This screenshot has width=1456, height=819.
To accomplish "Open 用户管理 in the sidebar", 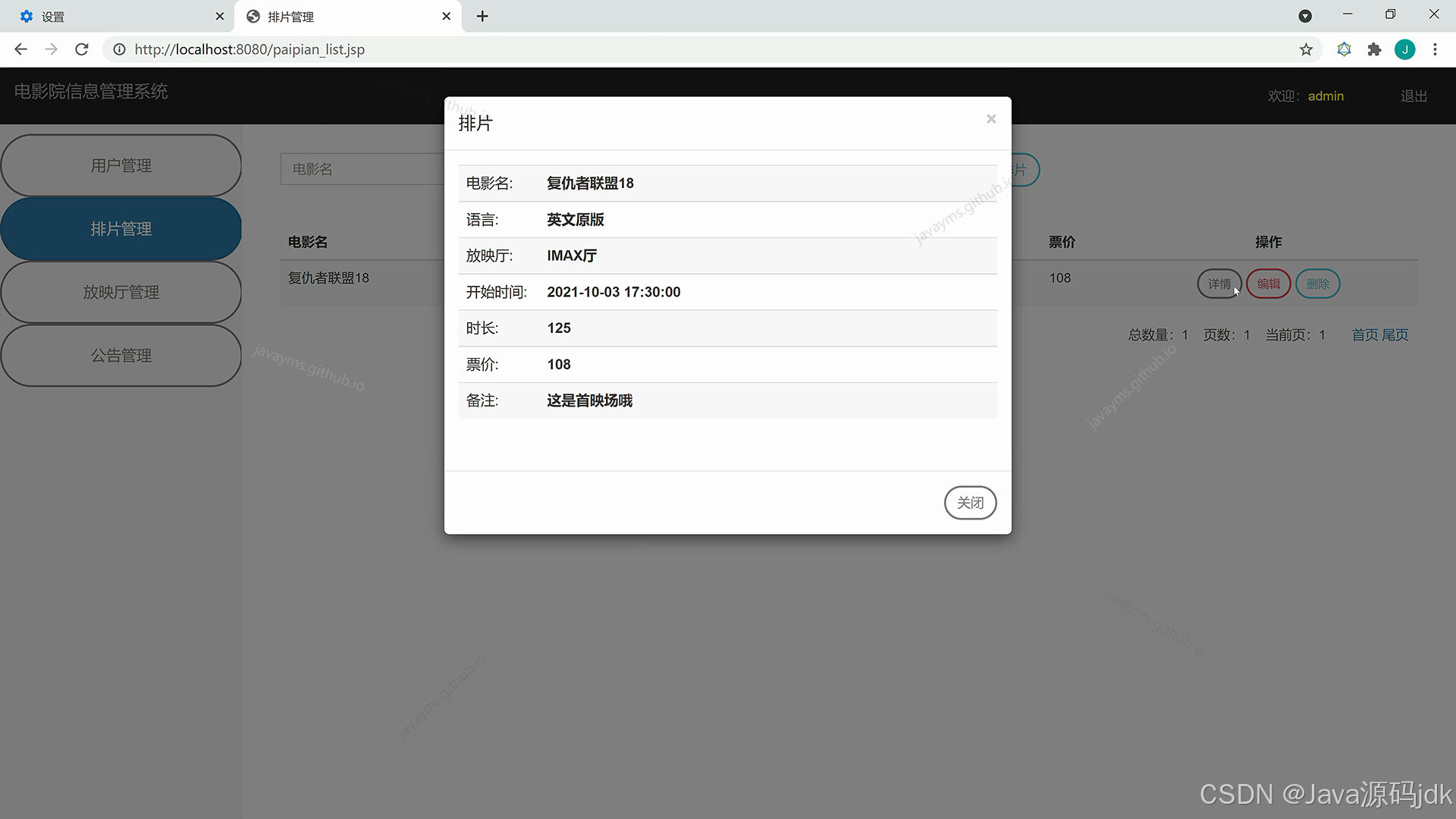I will pos(121,165).
